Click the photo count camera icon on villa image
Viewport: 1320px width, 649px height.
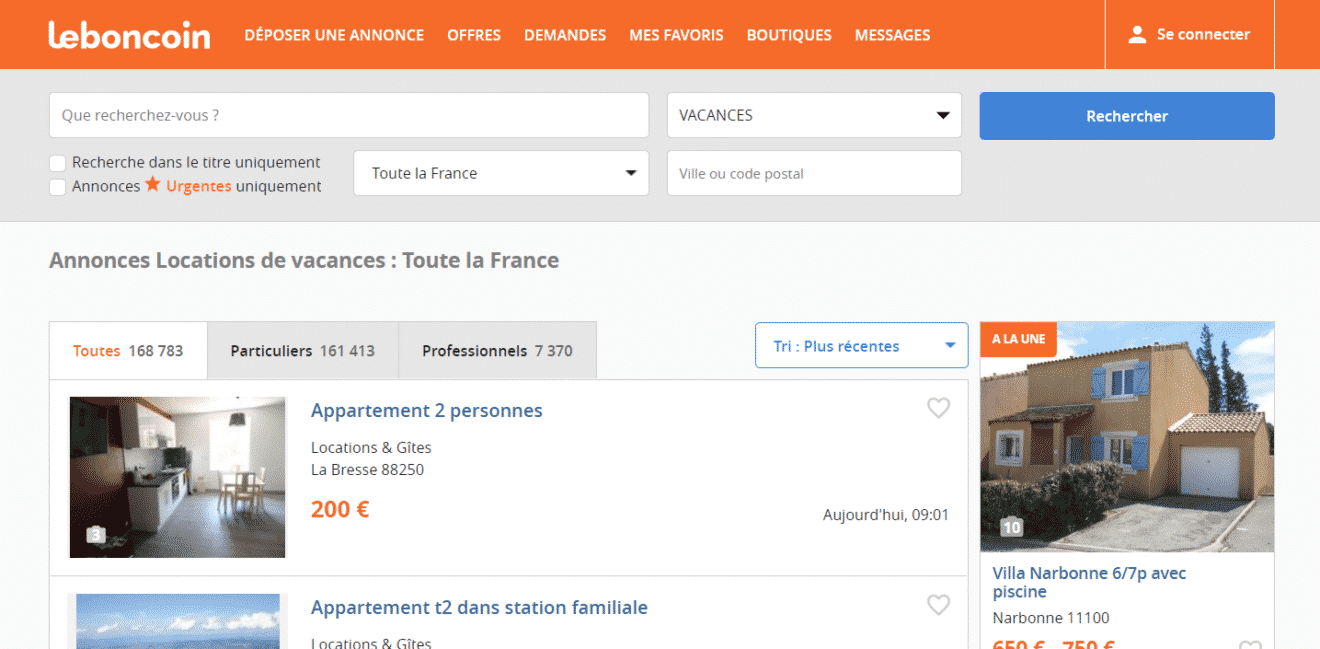click(x=1012, y=527)
